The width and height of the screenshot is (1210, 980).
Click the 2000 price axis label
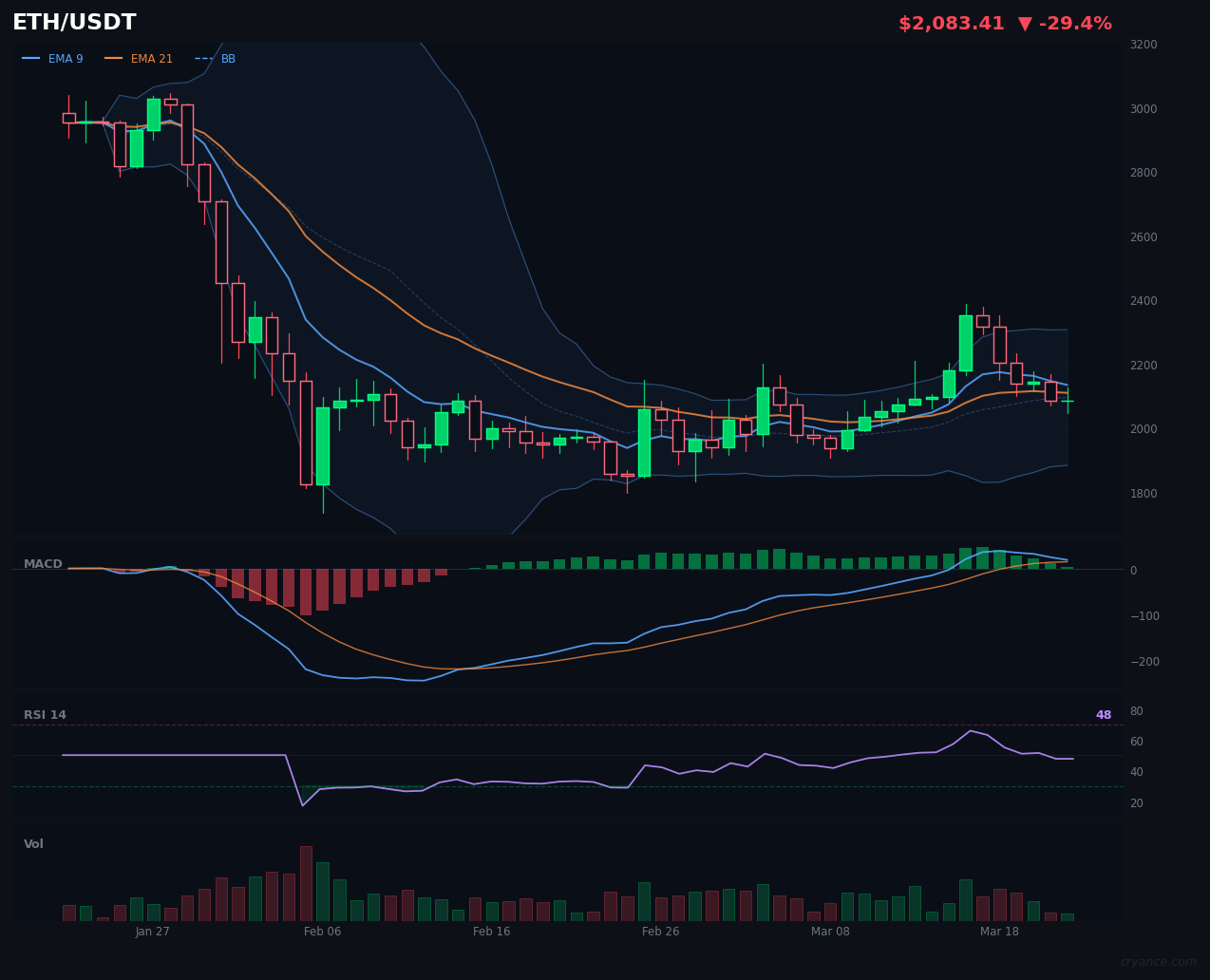pyautogui.click(x=1144, y=429)
